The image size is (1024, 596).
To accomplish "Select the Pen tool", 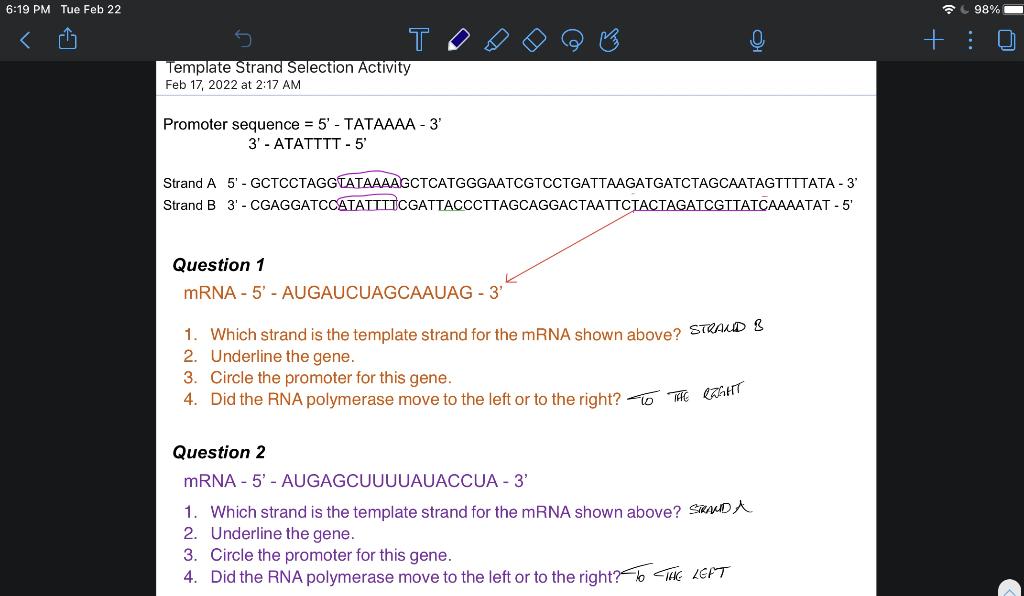I will (x=458, y=40).
